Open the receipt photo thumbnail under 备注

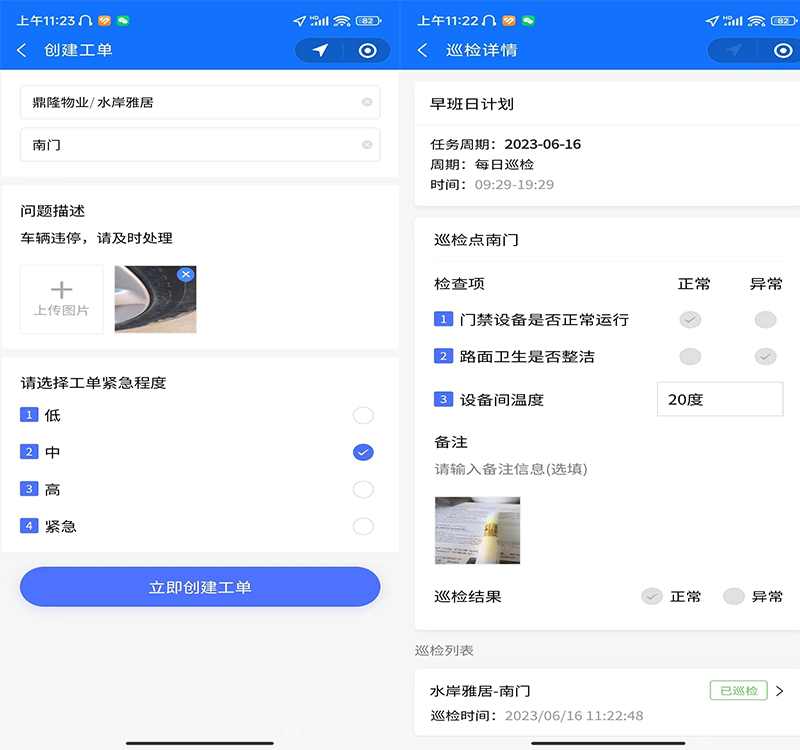point(477,531)
